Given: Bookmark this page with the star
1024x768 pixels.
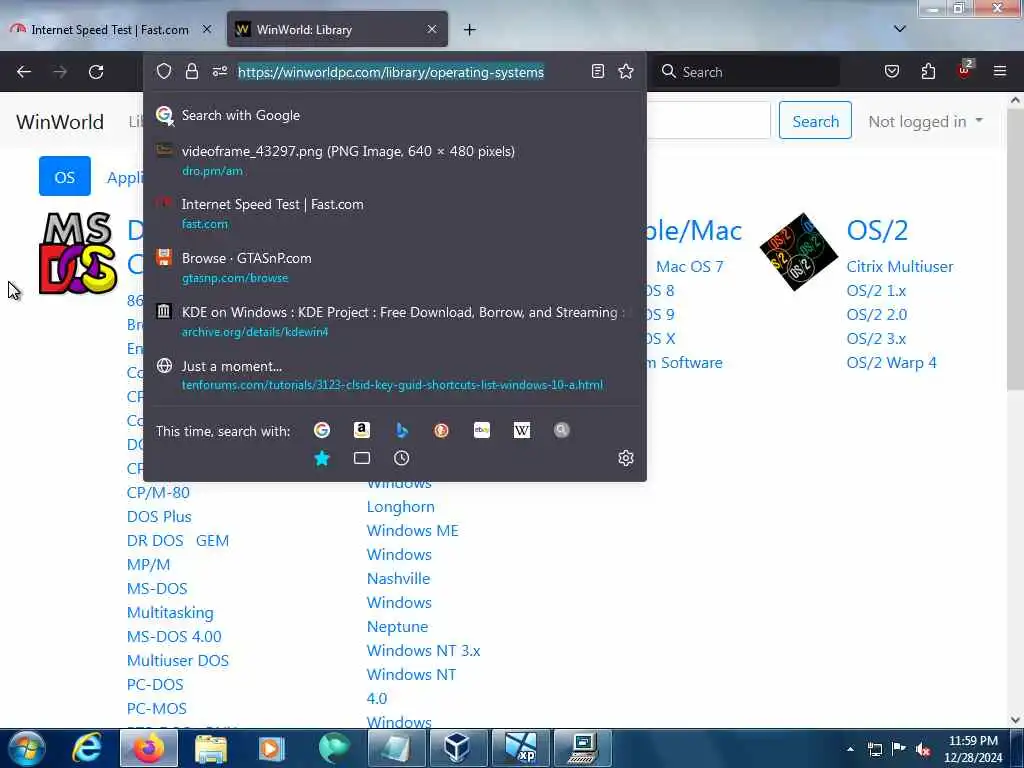Looking at the screenshot, I should tap(626, 71).
